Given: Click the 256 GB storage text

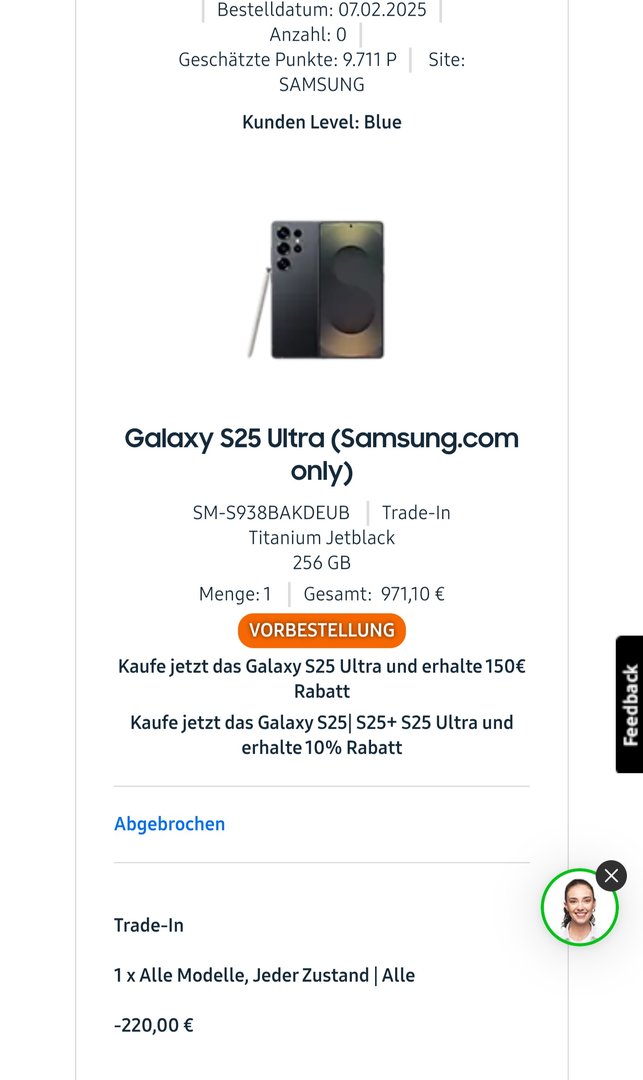Looking at the screenshot, I should pos(322,563).
